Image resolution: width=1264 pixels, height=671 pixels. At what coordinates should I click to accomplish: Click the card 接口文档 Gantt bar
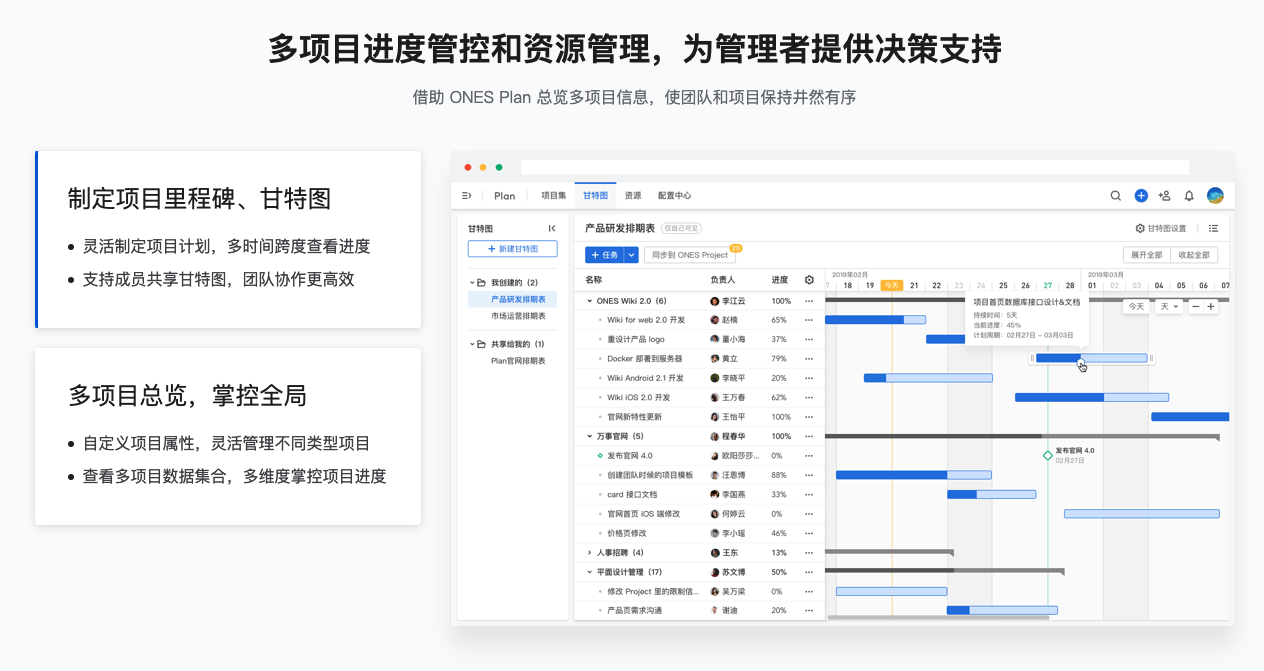991,494
